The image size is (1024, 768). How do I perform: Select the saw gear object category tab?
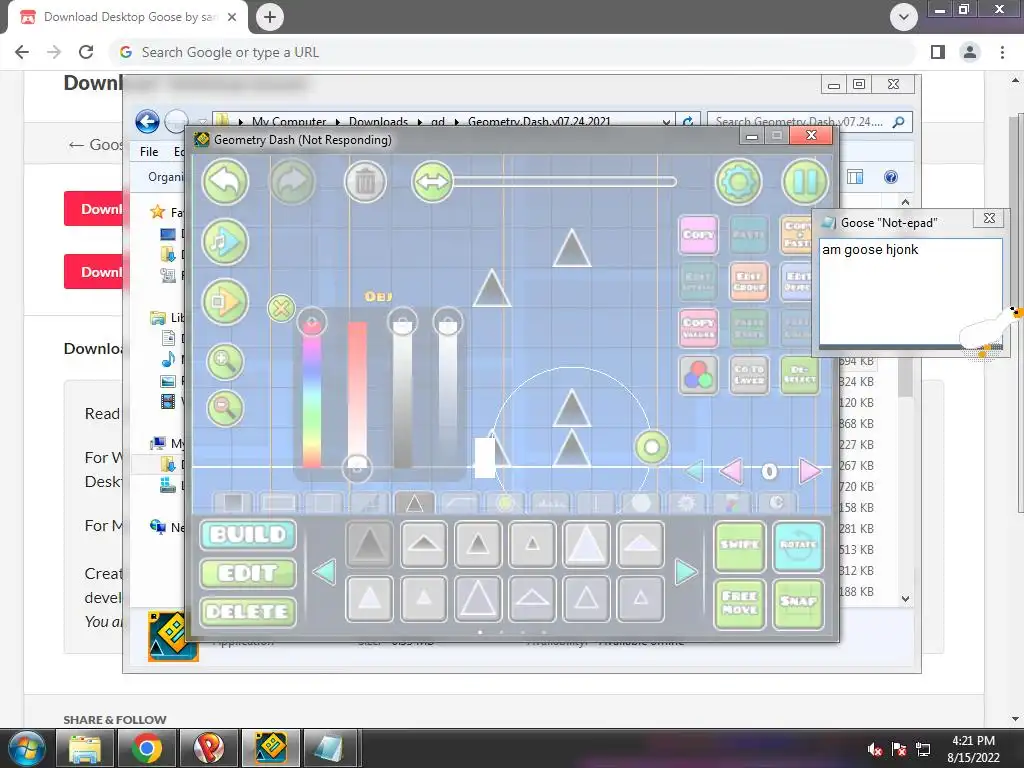tap(686, 502)
